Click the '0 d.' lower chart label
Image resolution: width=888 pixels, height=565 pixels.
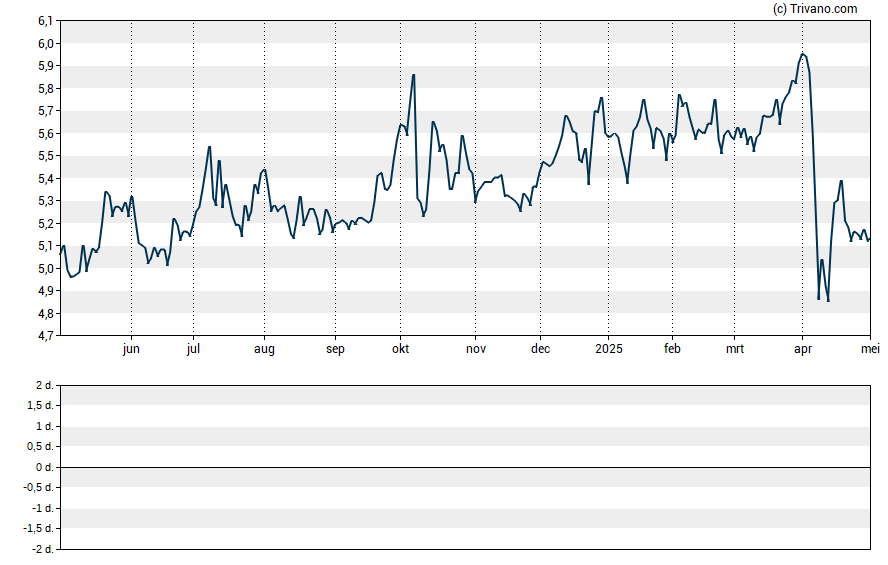[45, 467]
